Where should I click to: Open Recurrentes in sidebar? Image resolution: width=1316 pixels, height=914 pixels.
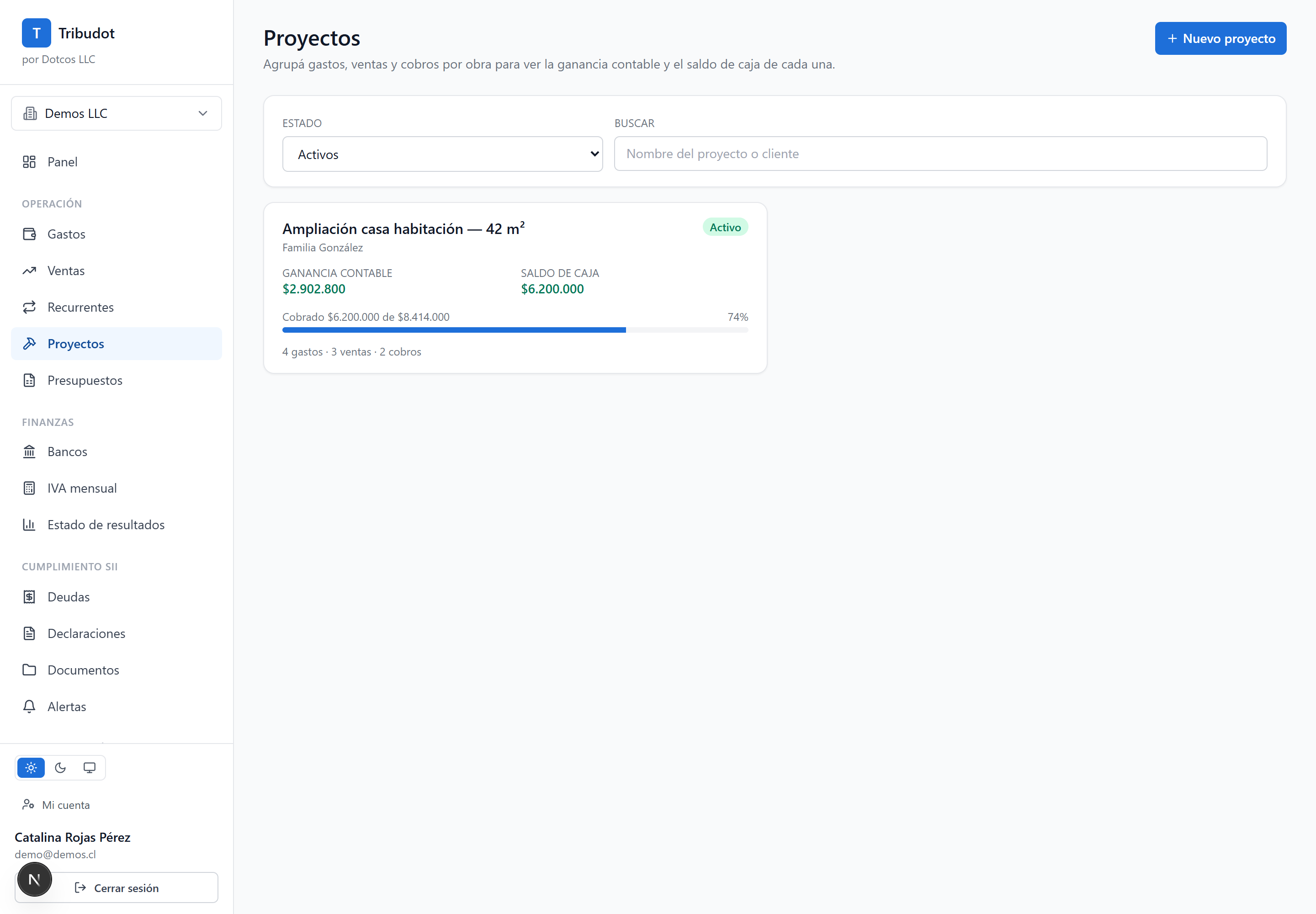click(116, 308)
